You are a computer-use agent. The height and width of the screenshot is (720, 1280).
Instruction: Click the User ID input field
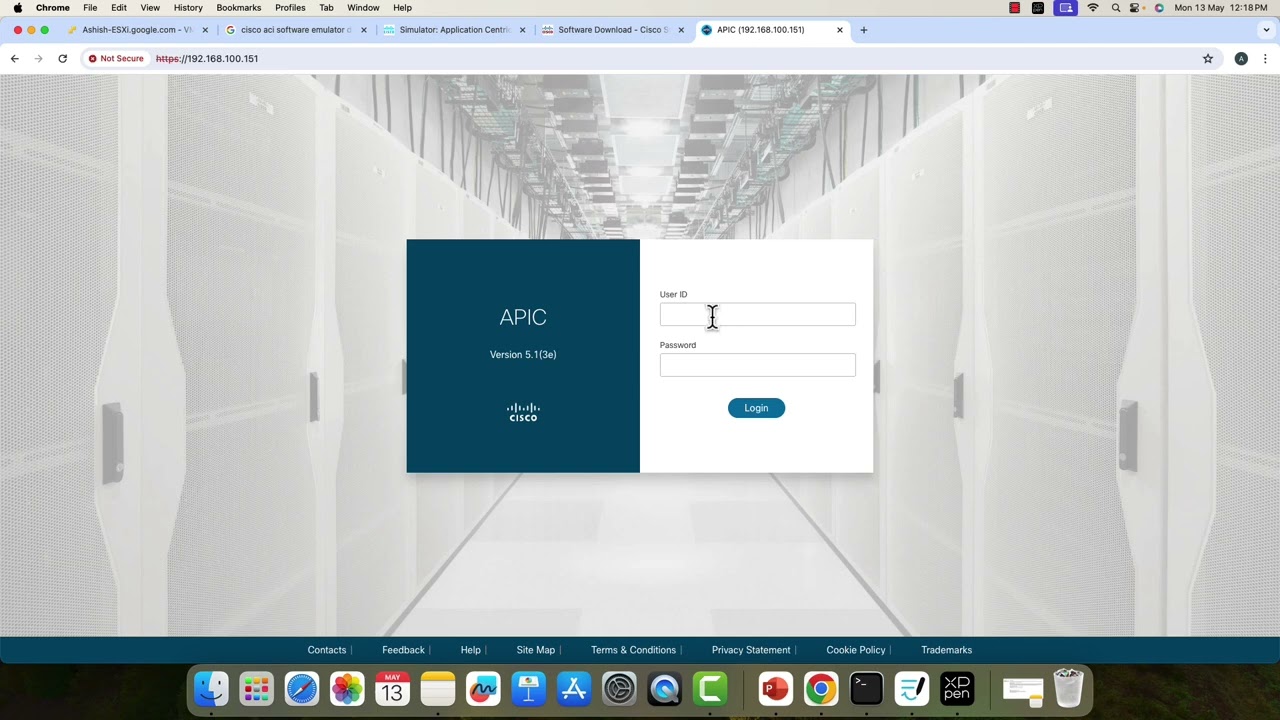(757, 314)
